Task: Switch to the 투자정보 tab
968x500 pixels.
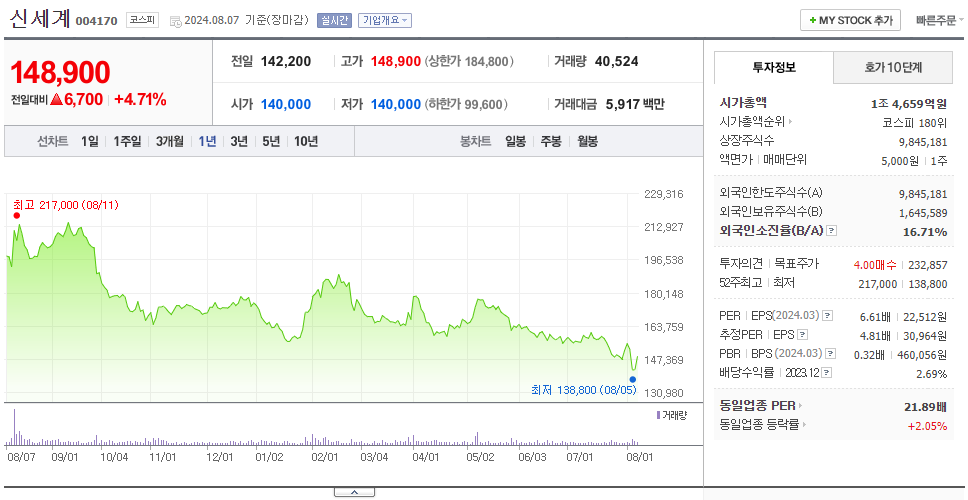Action: 774,67
